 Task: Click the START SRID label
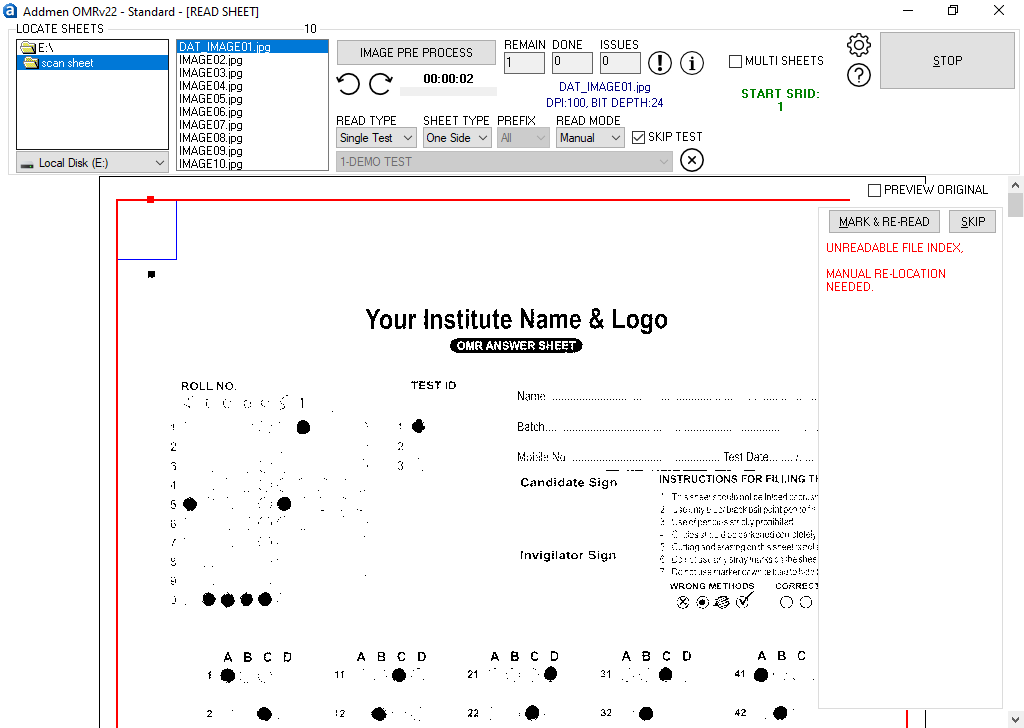point(780,93)
